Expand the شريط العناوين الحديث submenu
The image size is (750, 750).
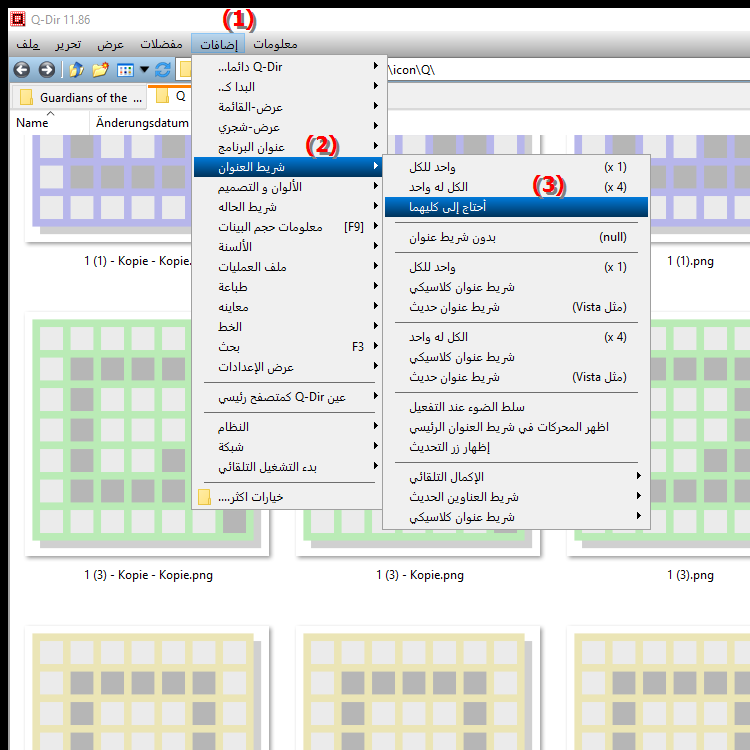(x=517, y=497)
